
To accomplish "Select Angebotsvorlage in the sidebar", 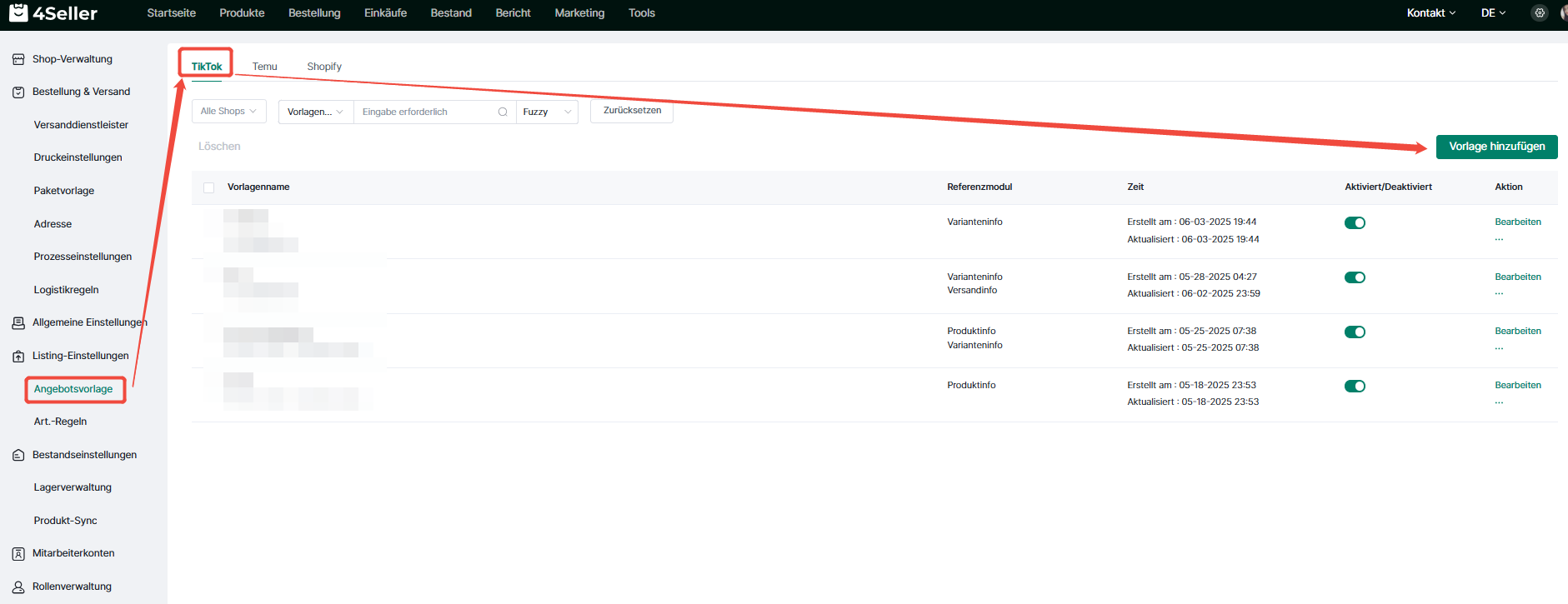I will tap(73, 389).
